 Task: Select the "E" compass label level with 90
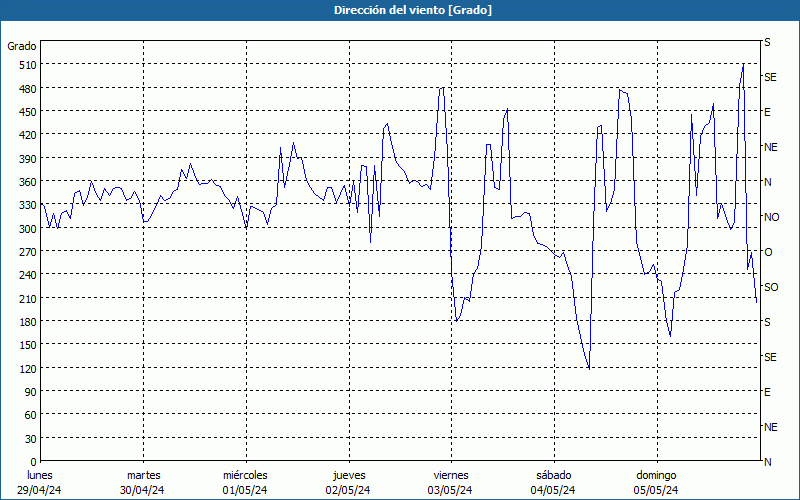[767, 392]
